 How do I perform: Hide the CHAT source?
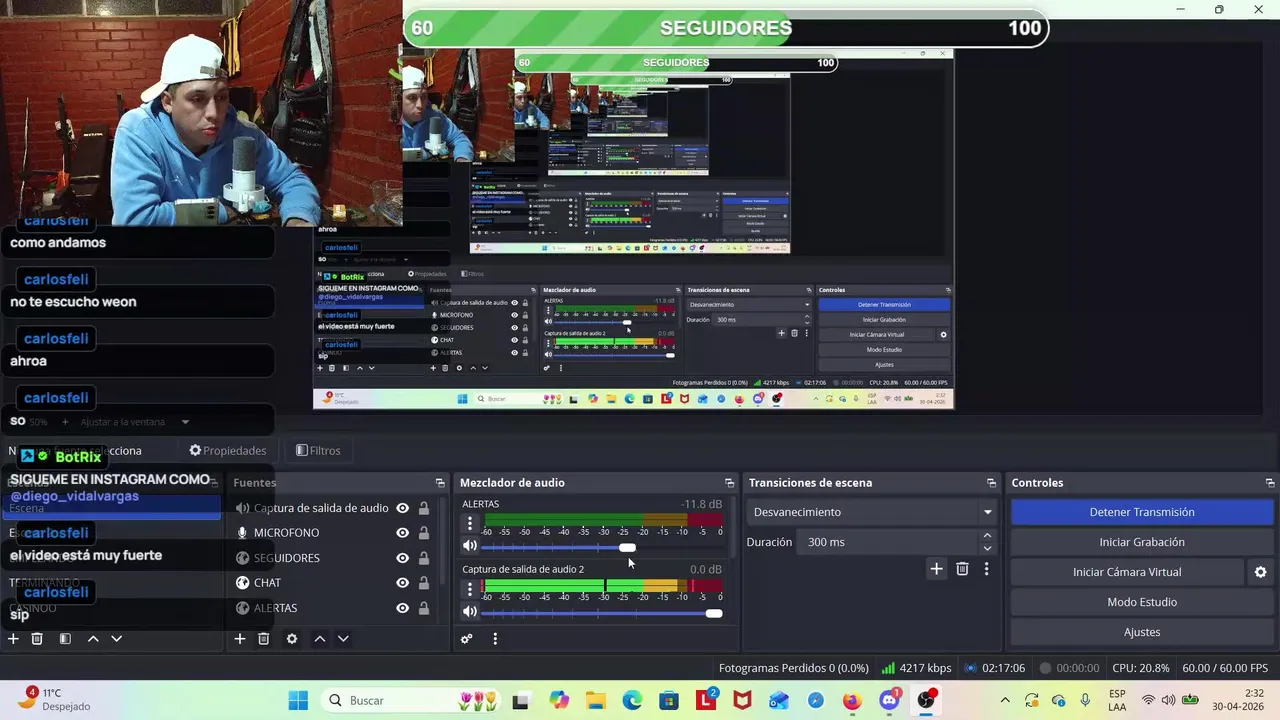pyautogui.click(x=402, y=583)
